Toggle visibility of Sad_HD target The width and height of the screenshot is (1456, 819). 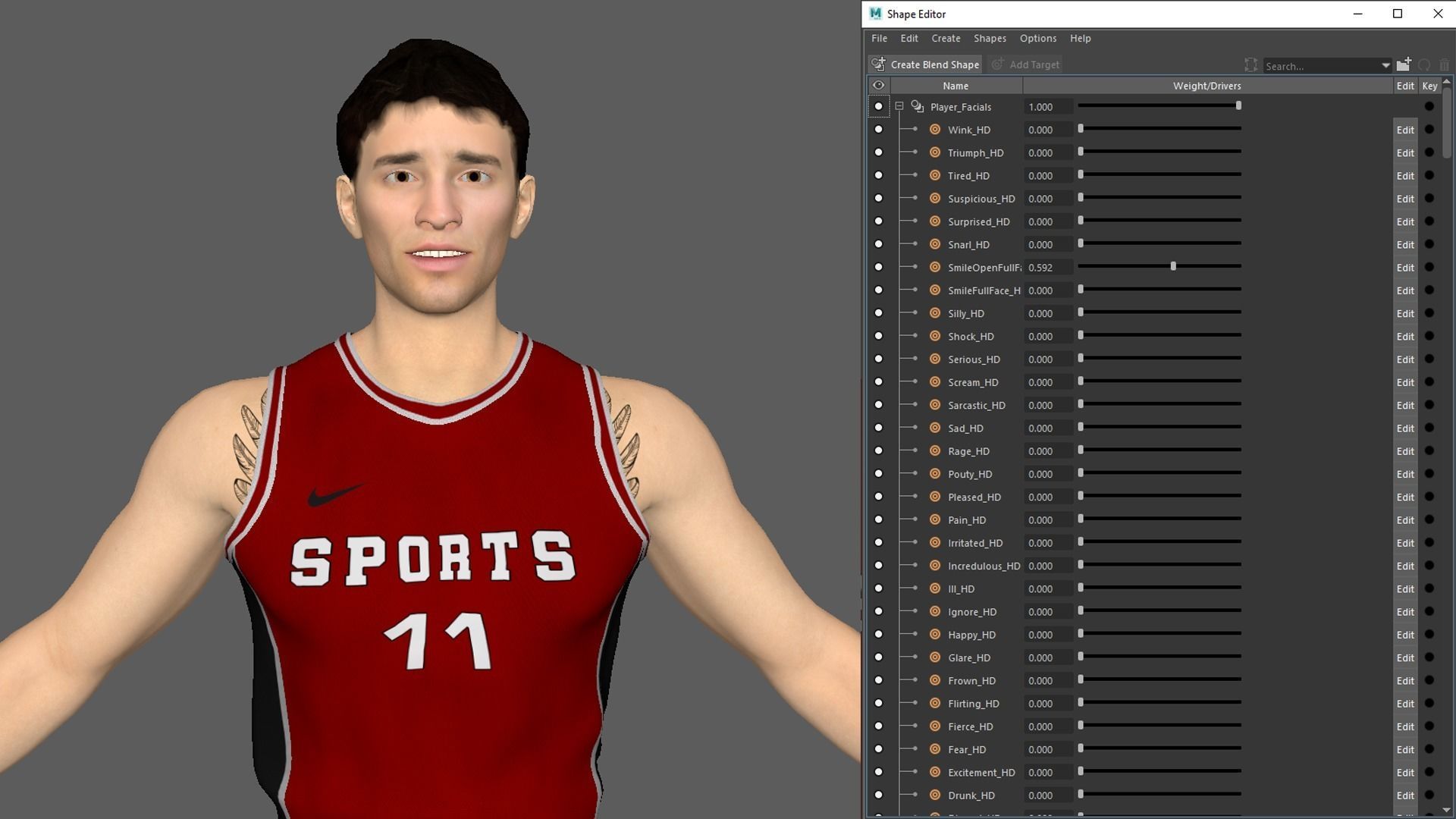click(x=878, y=428)
